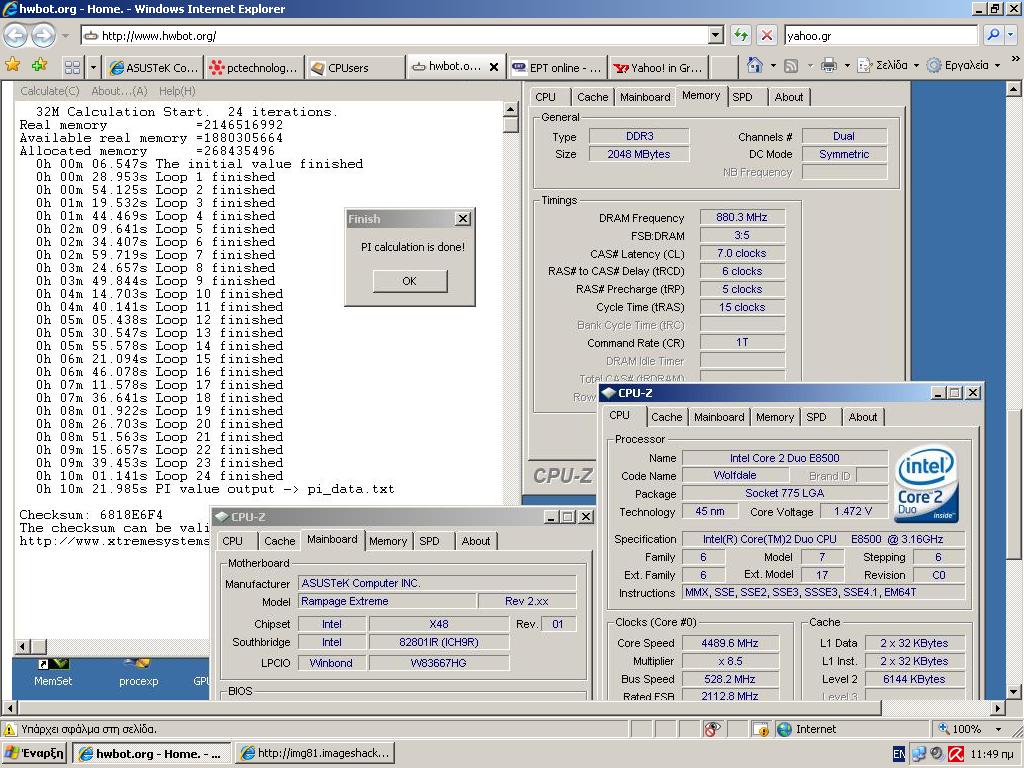Open the recent pages dropdown beside Forward
The width and height of the screenshot is (1024, 768).
coord(65,35)
